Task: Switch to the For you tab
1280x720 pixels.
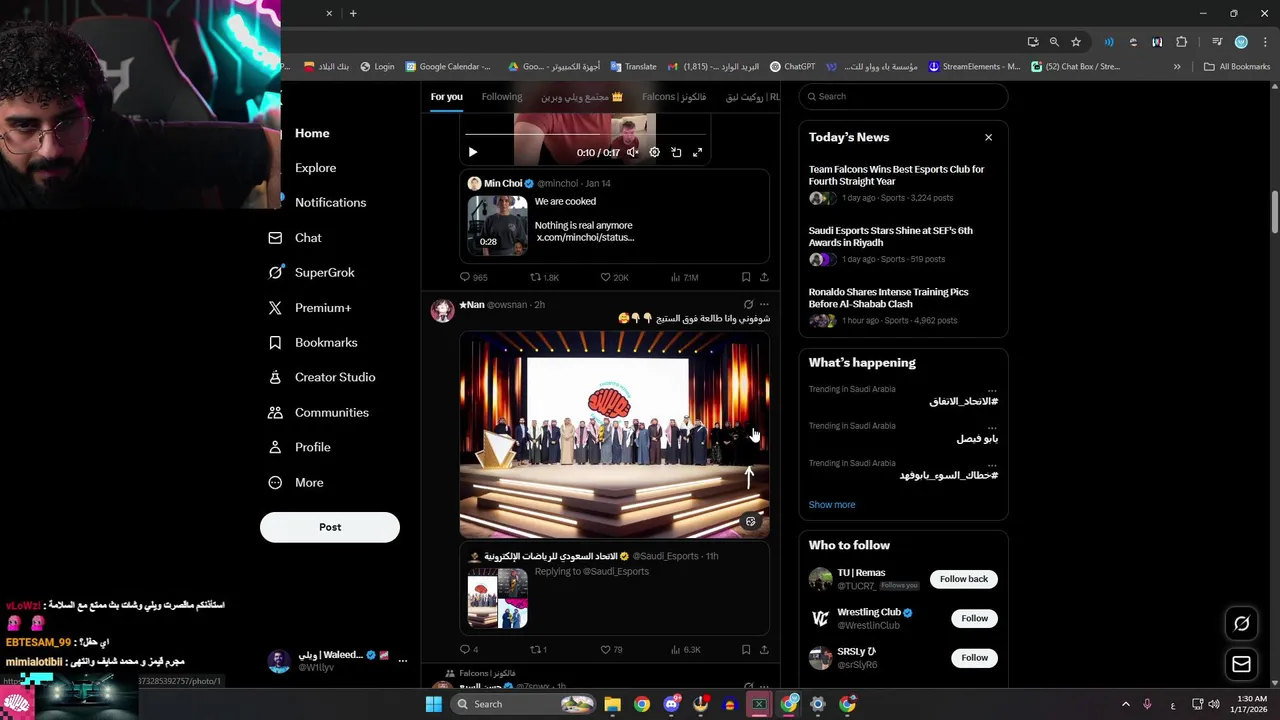Action: click(x=447, y=97)
